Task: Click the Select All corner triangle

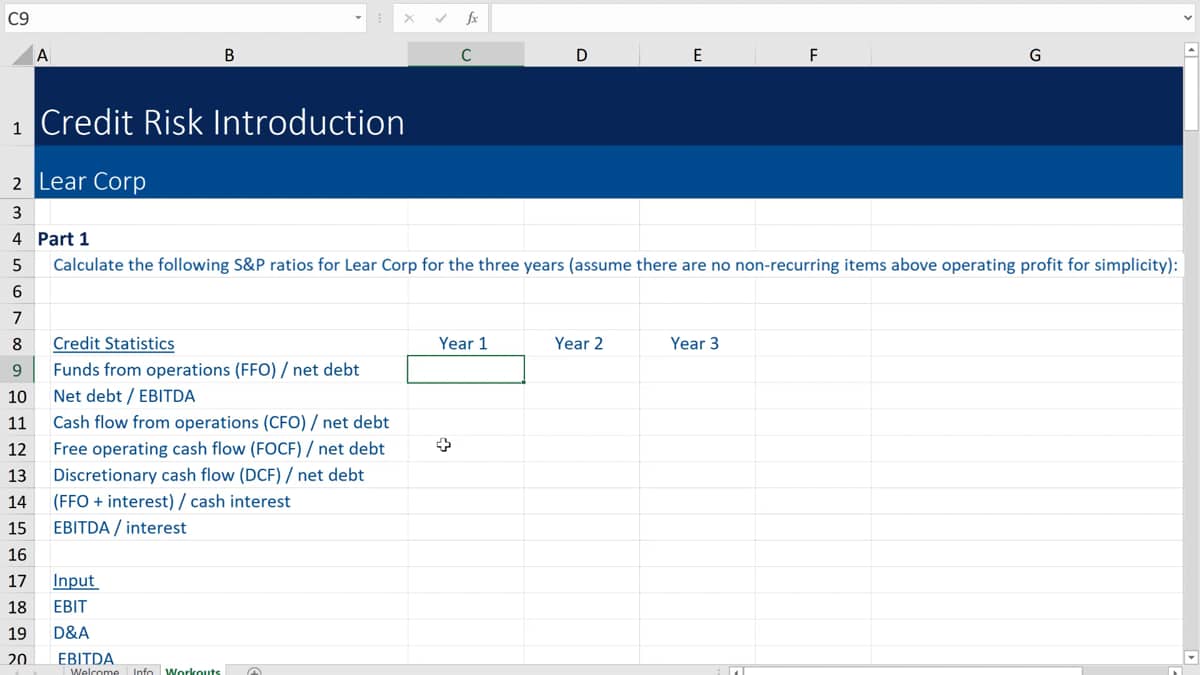Action: coord(21,56)
